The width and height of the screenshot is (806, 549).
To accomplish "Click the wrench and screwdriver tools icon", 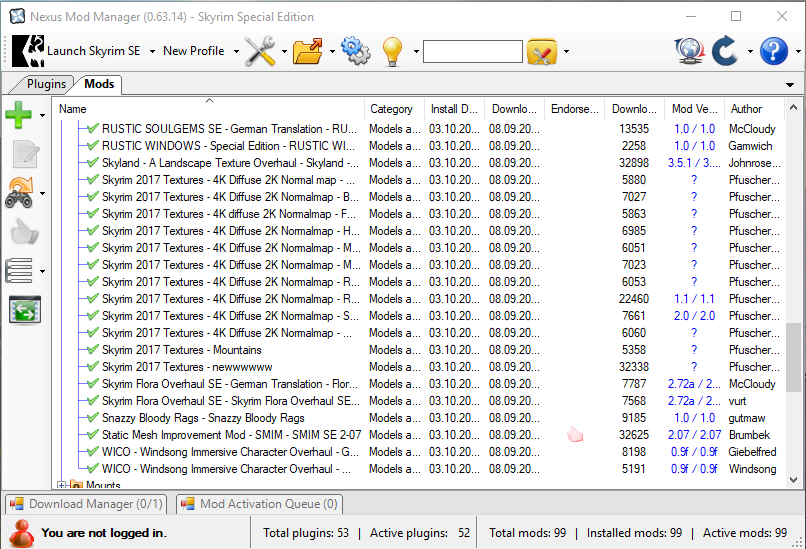I will 260,51.
